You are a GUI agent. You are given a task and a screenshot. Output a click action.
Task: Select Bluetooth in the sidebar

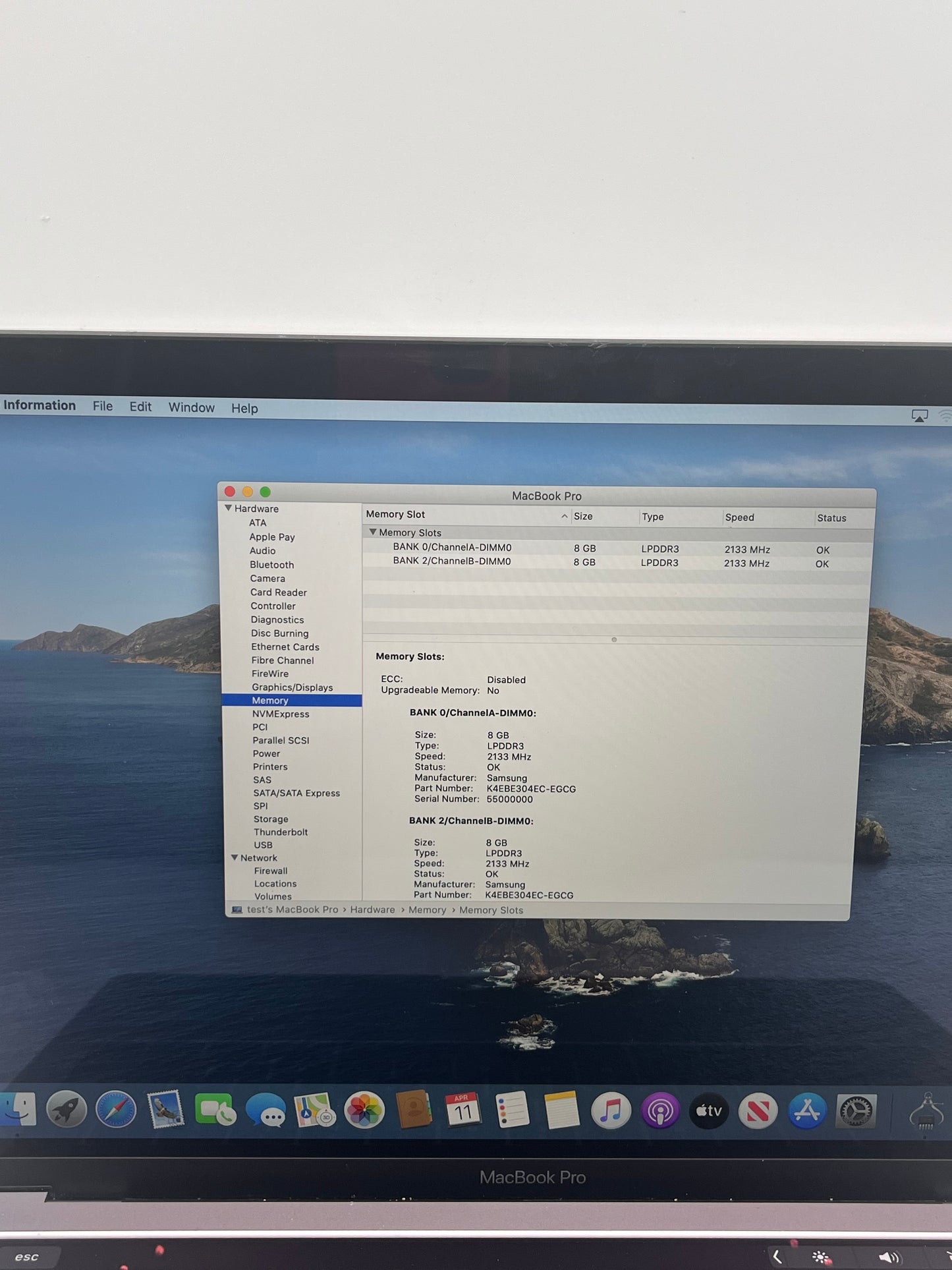tap(272, 565)
